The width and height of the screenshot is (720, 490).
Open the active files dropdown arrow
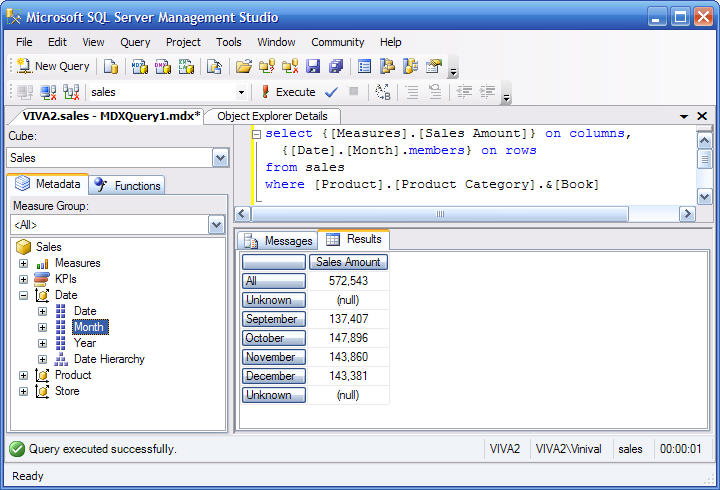point(684,117)
